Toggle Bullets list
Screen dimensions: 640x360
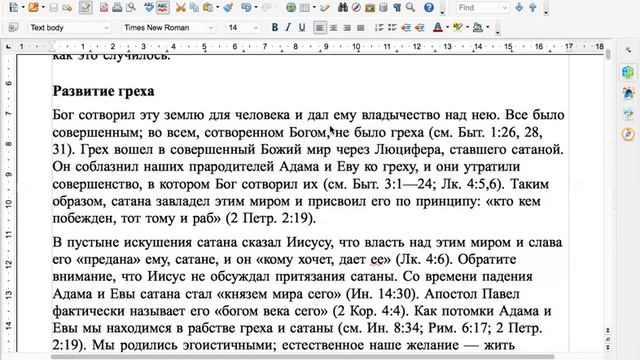392,27
